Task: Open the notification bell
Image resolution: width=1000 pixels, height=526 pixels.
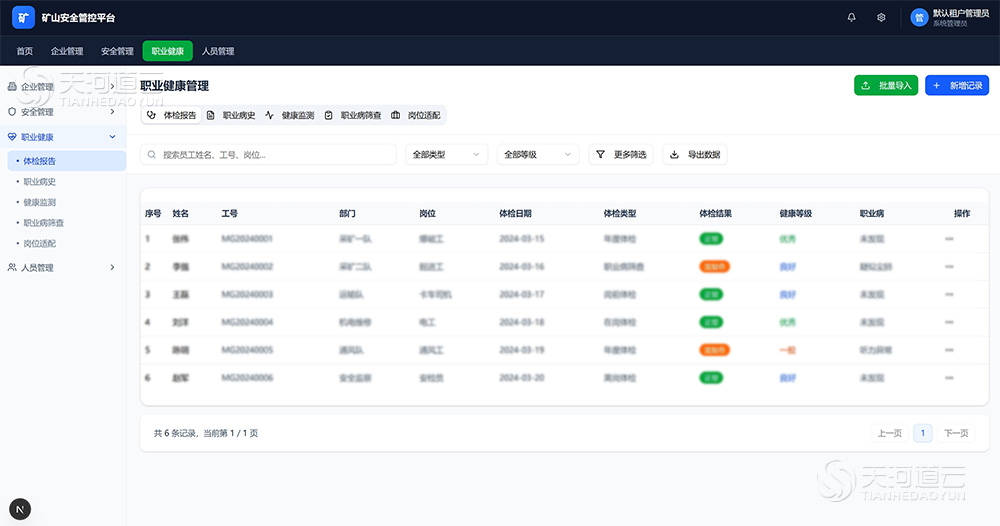Action: click(x=851, y=18)
